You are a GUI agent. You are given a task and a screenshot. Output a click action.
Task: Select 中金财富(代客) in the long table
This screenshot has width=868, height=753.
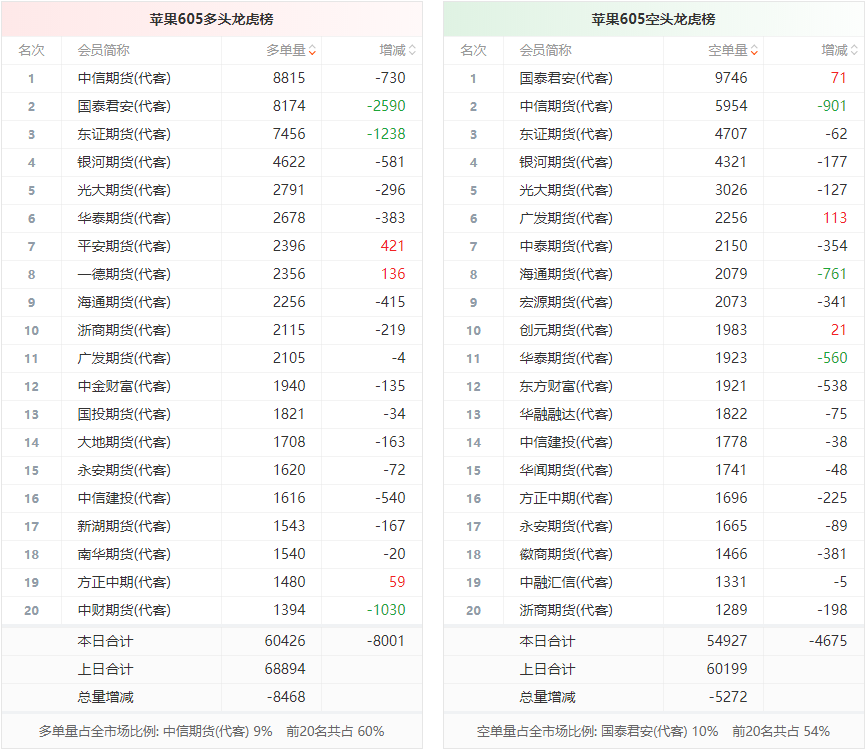point(124,386)
